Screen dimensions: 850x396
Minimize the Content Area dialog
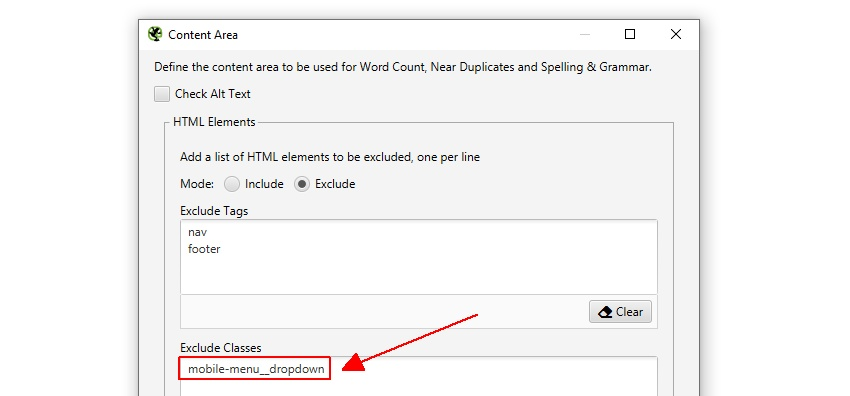point(585,34)
